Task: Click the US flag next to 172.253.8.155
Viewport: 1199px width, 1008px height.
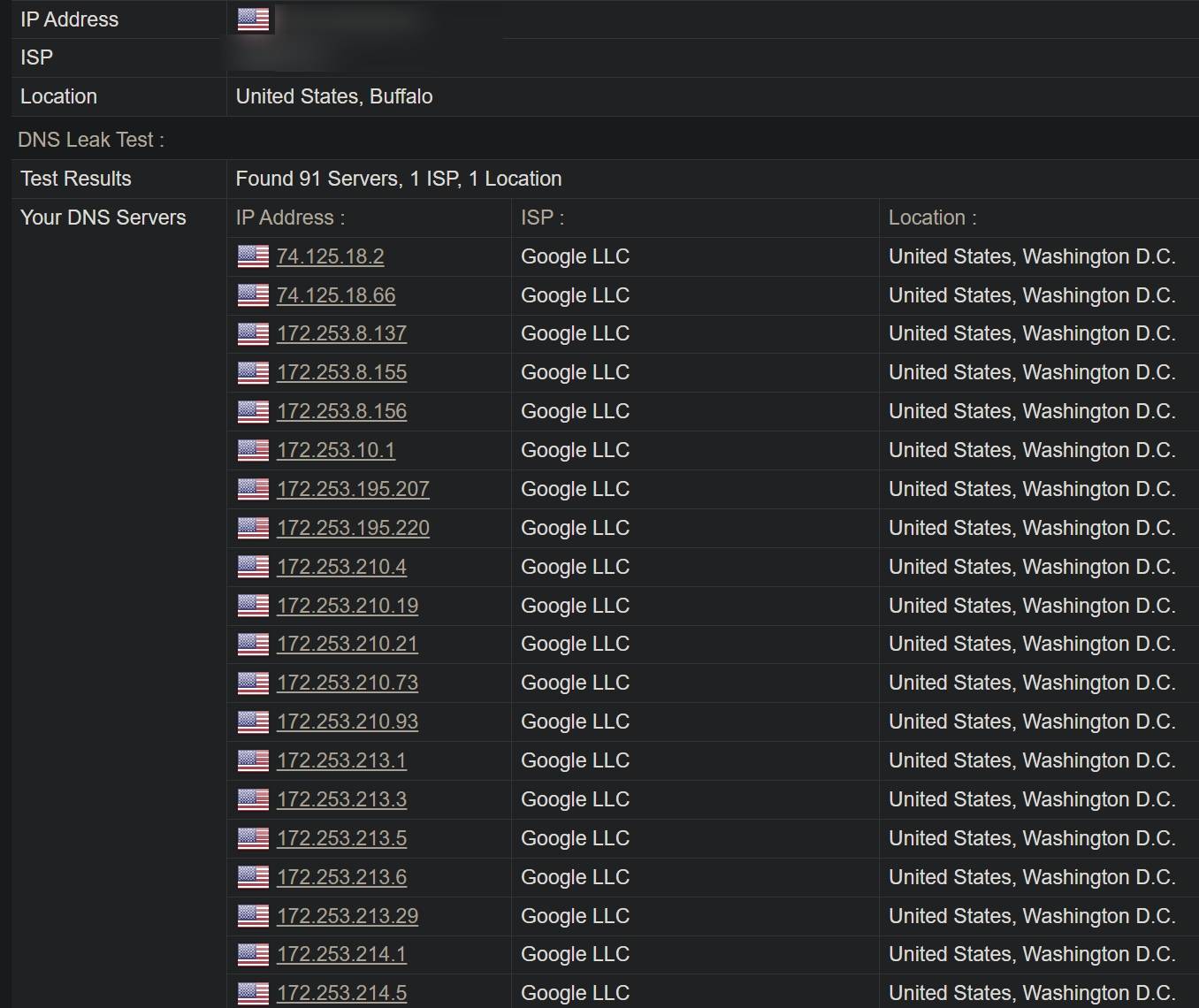Action: (x=253, y=372)
